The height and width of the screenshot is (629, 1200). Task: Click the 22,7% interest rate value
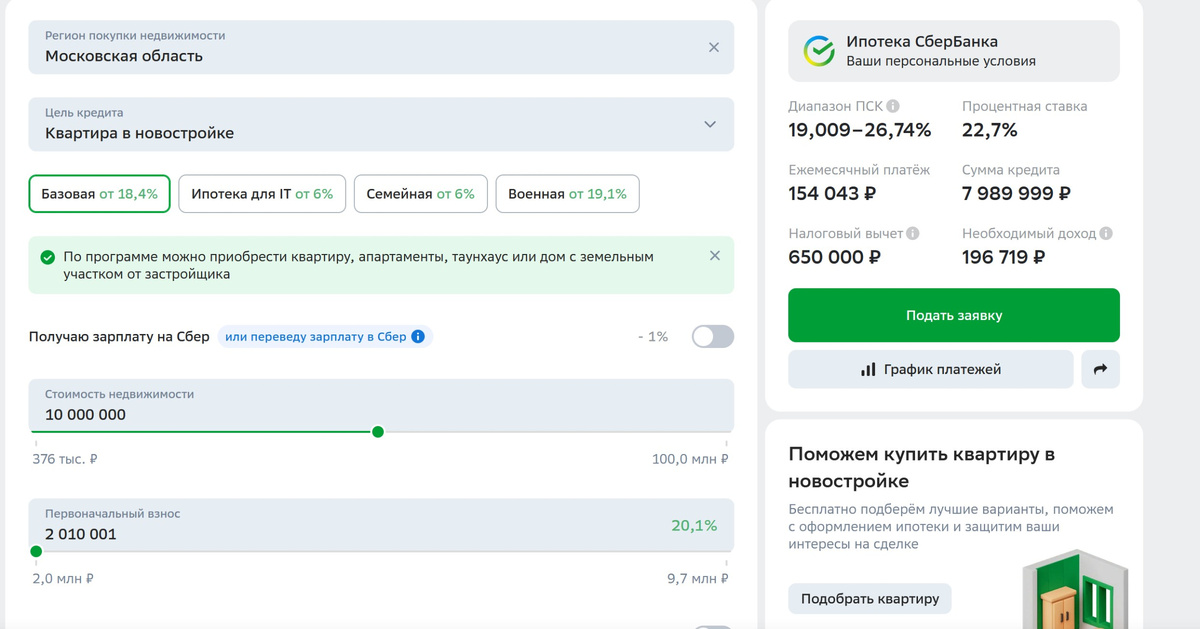coord(990,130)
